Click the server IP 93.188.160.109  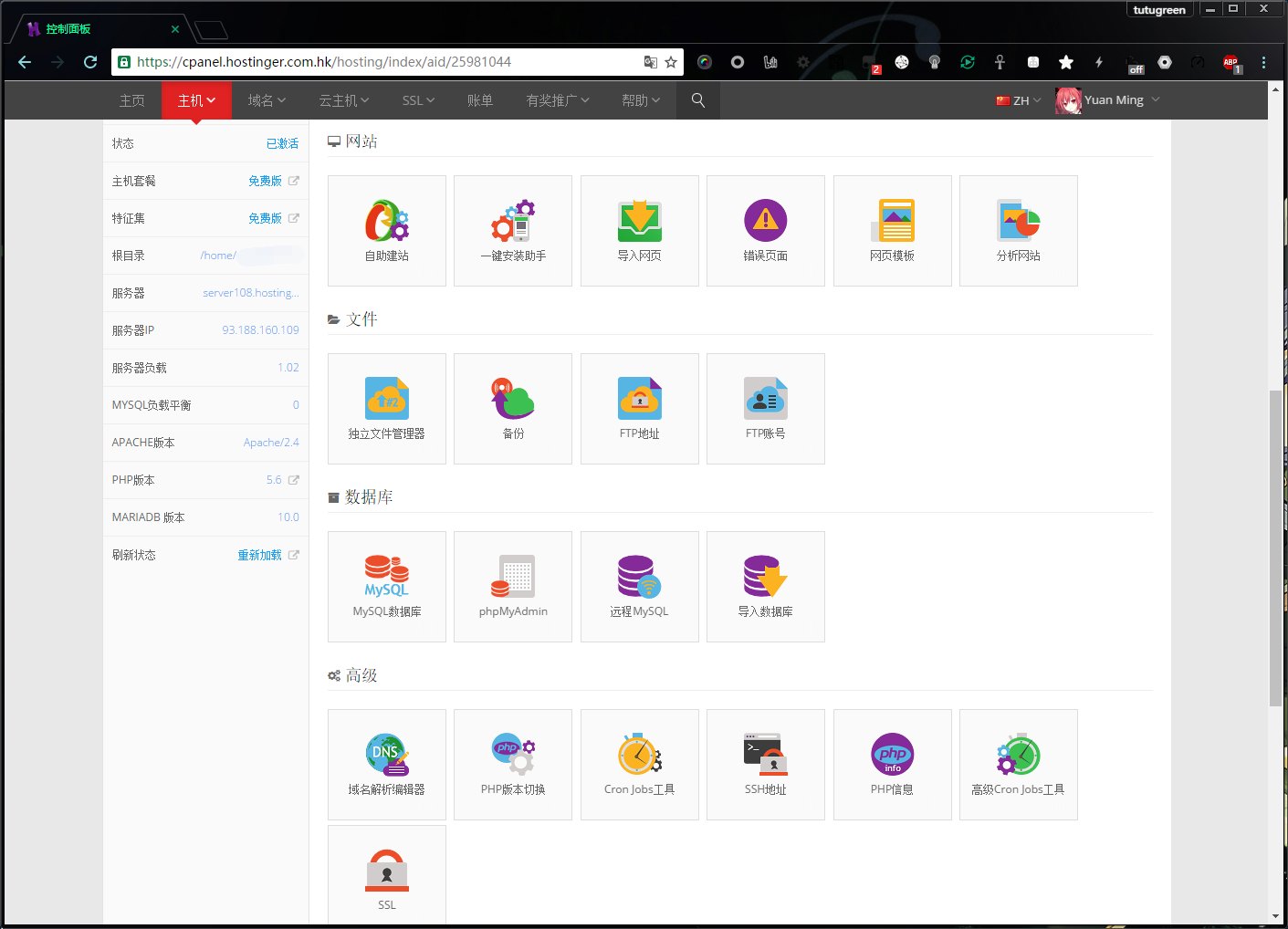coord(261,330)
